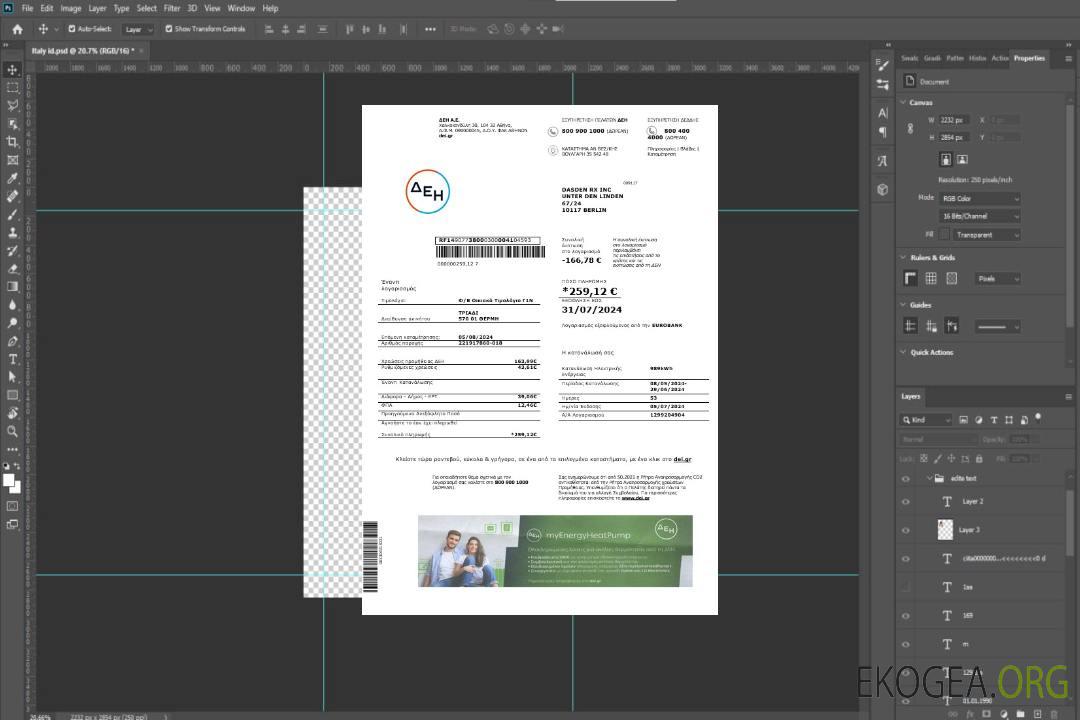Set canvas orientation to landscape
This screenshot has height=720, width=1080.
(x=962, y=159)
